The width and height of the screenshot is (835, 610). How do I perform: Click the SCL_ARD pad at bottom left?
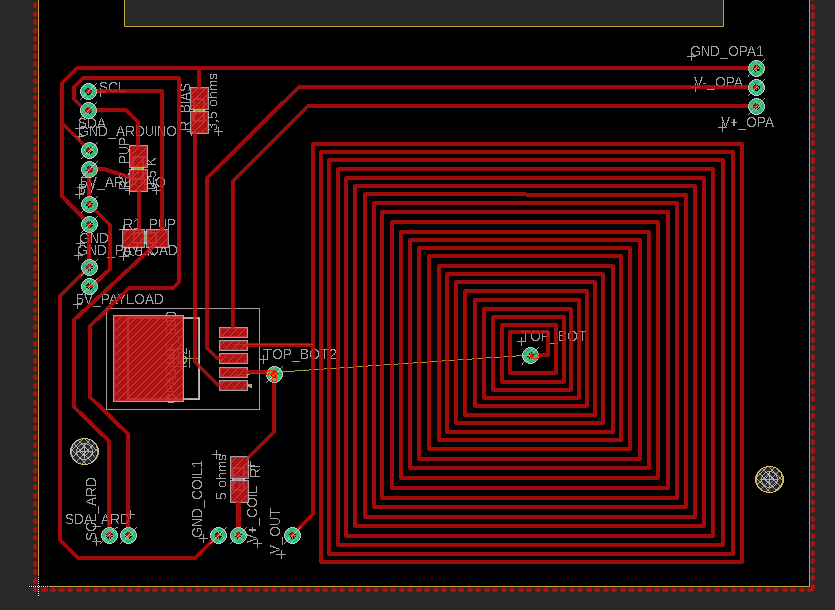(x=110, y=536)
